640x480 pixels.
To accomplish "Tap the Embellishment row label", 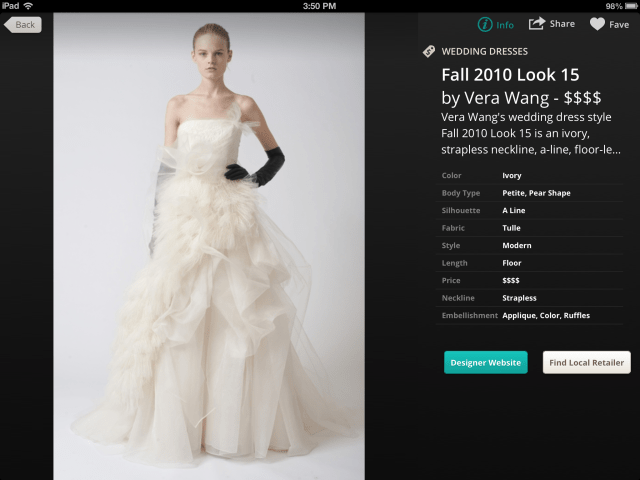I will 469,316.
